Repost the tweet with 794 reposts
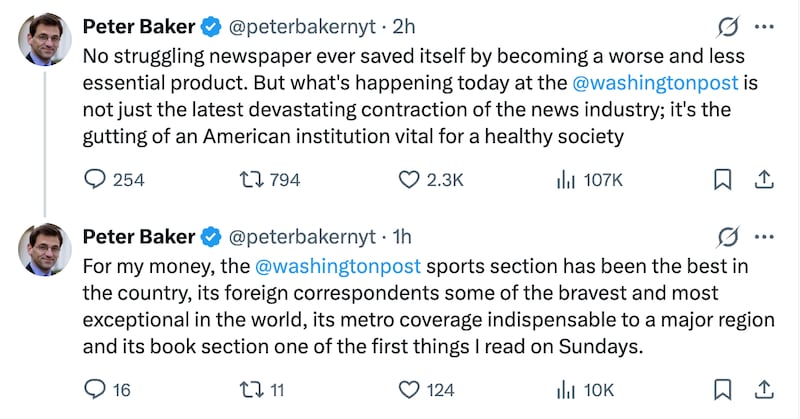800x419 pixels. (252, 180)
